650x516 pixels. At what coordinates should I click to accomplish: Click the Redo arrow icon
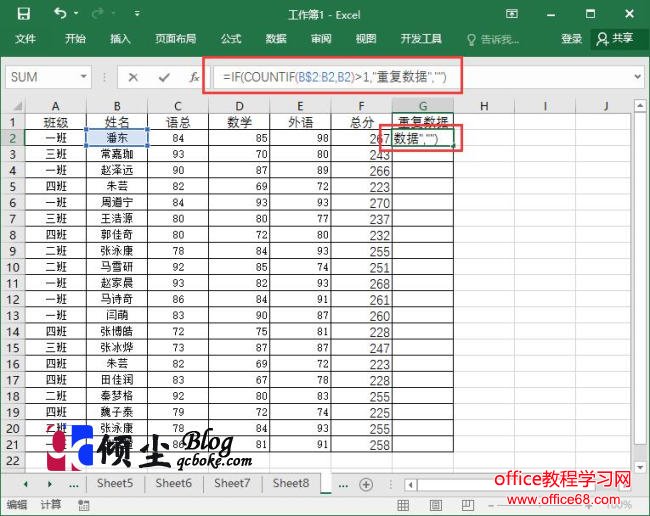(97, 14)
